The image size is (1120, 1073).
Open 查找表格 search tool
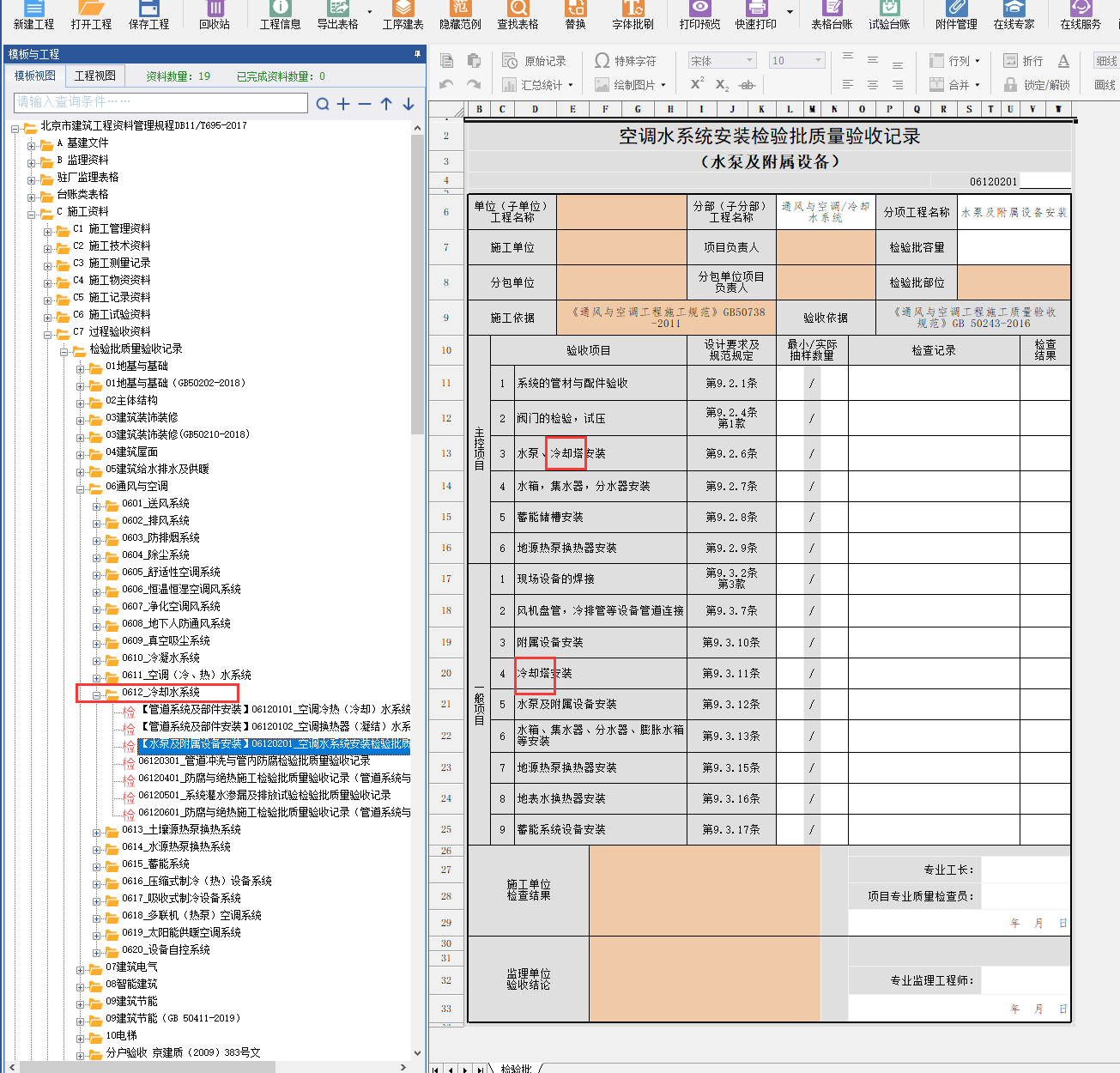[518, 15]
